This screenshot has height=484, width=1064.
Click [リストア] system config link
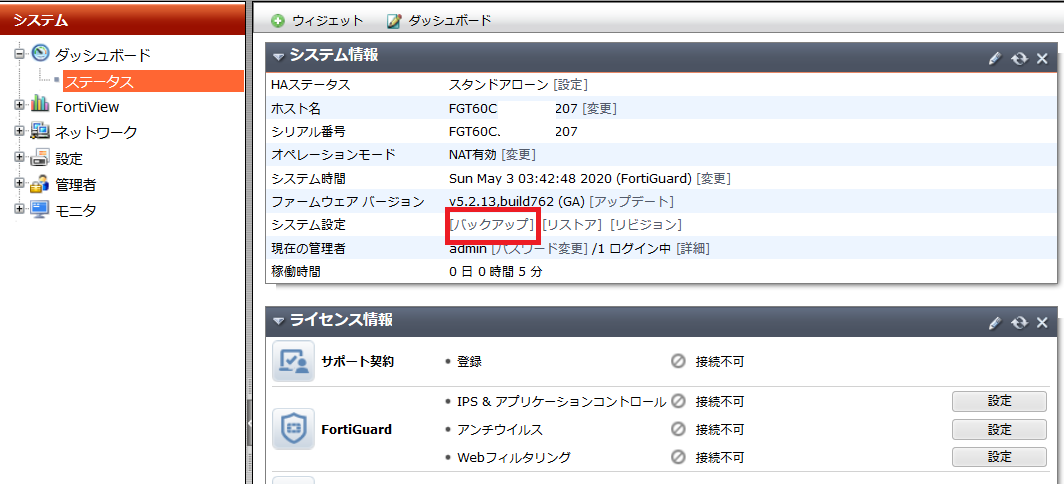[x=572, y=225]
